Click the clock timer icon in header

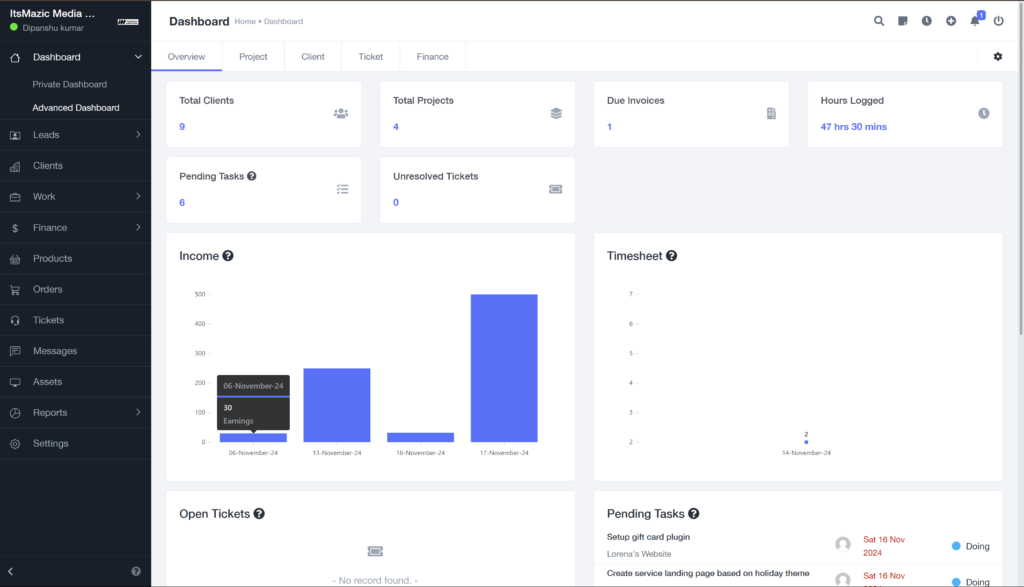coord(927,21)
